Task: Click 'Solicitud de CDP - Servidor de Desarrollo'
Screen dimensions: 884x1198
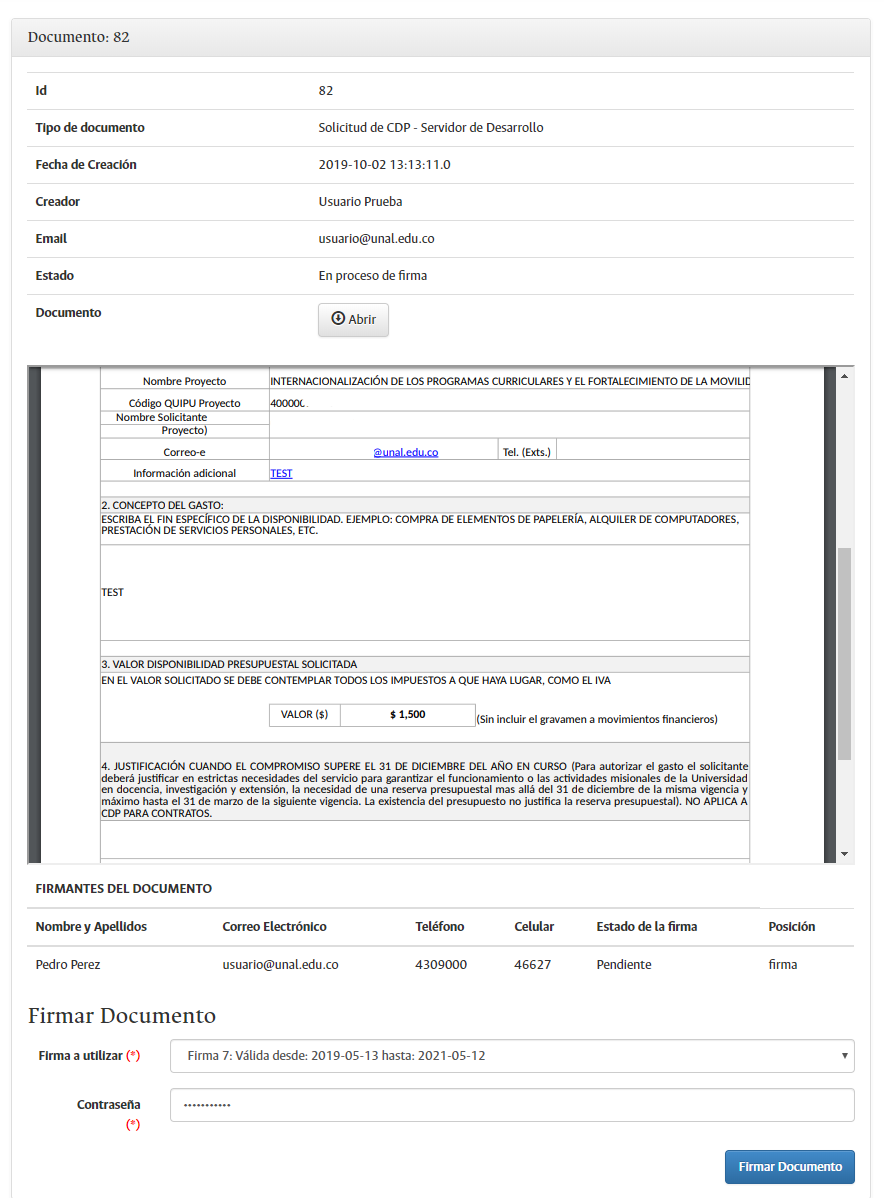Action: (x=431, y=128)
